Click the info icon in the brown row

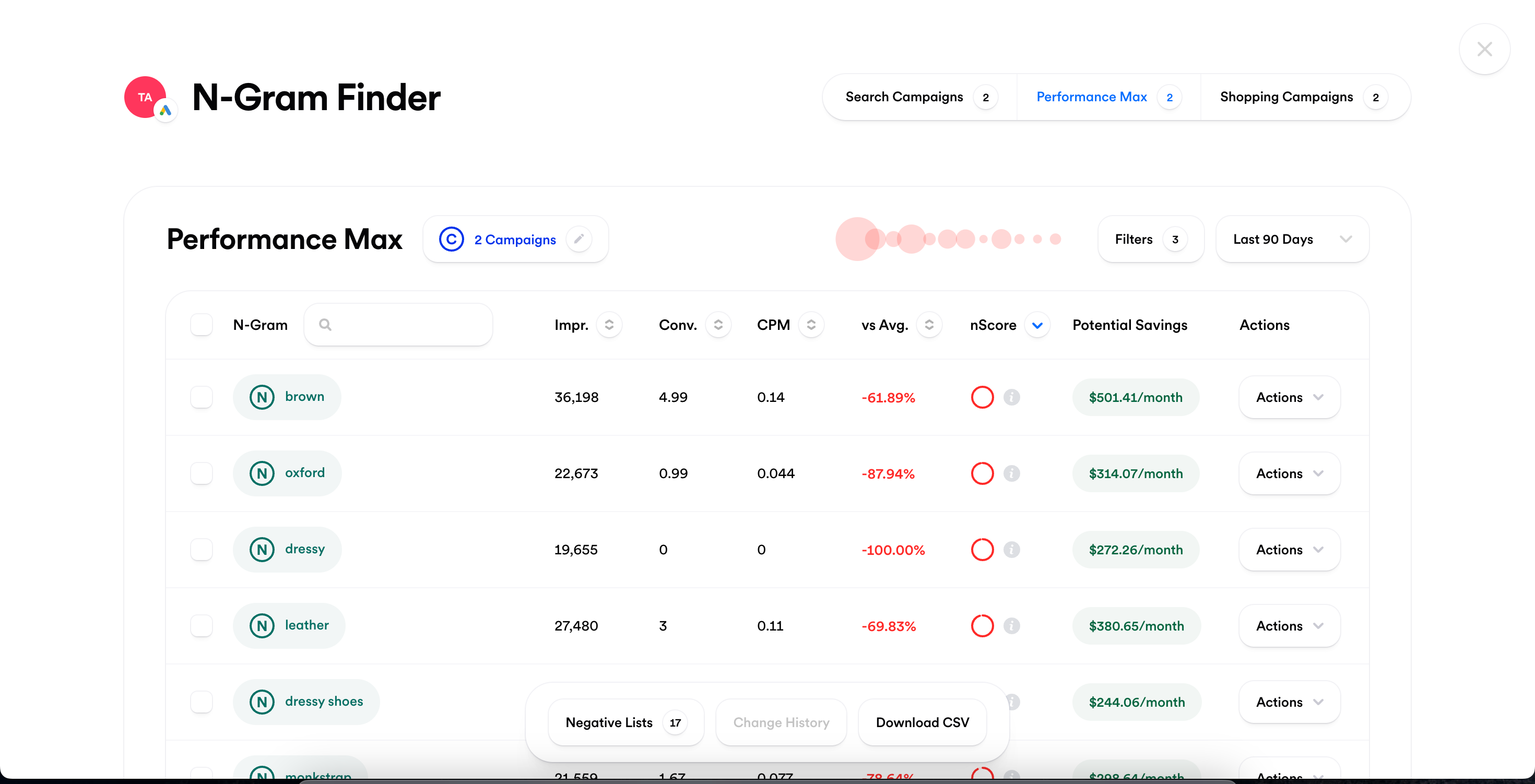[x=1011, y=397]
